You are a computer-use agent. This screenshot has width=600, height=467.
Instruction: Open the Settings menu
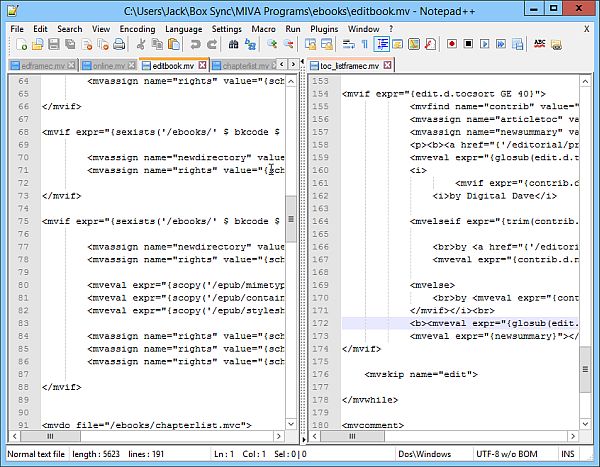[227, 29]
